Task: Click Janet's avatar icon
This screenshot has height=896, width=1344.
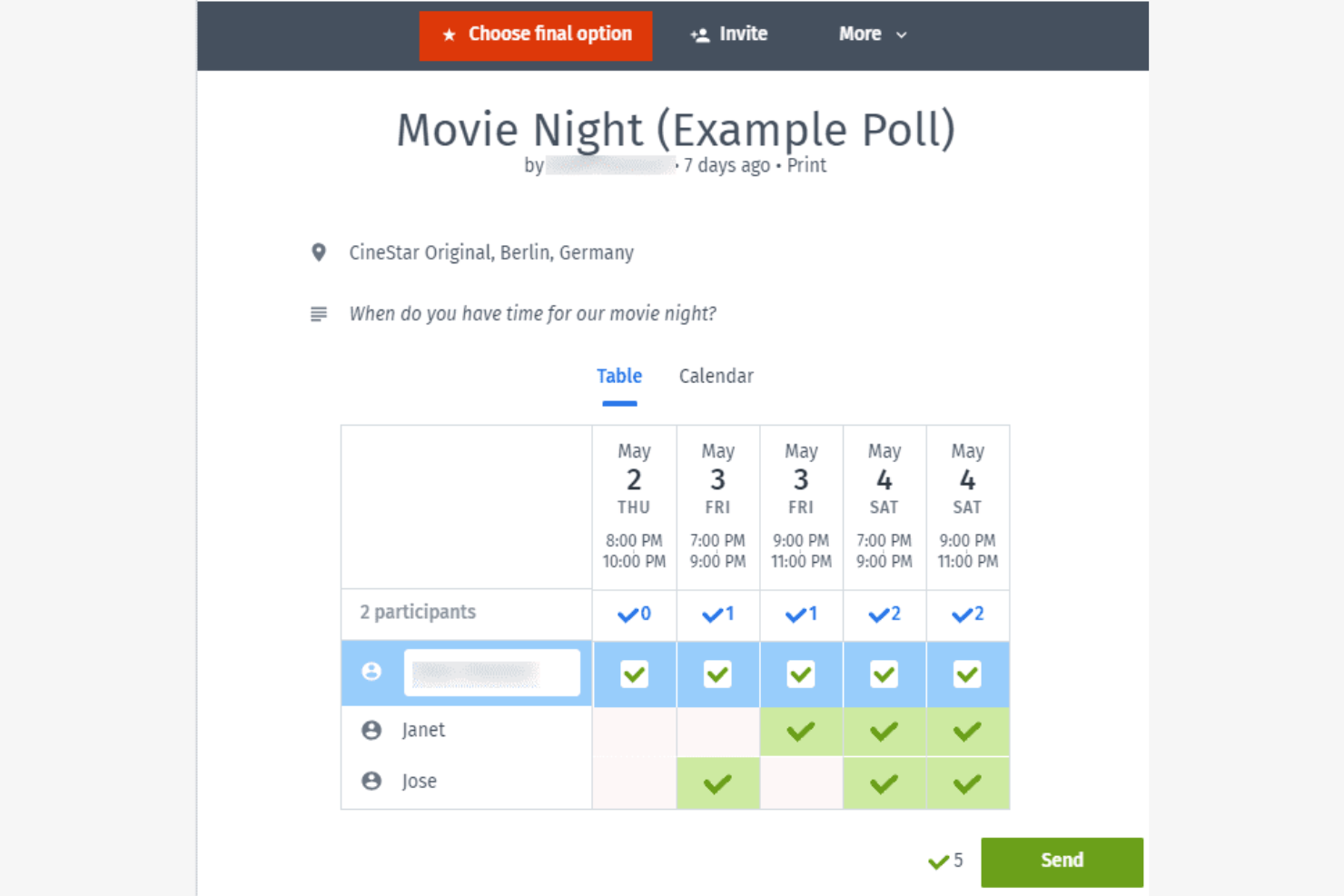Action: pyautogui.click(x=371, y=730)
